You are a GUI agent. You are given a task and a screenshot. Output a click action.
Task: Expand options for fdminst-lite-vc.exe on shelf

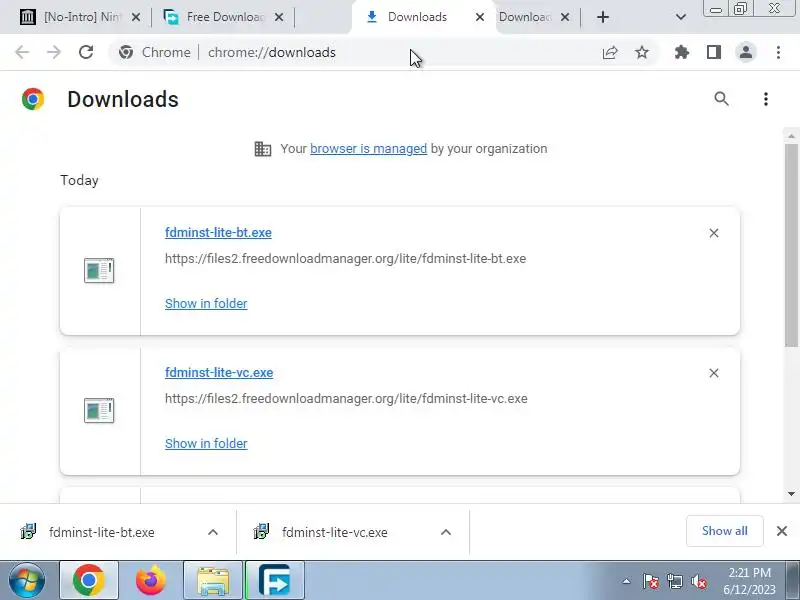[x=446, y=532]
